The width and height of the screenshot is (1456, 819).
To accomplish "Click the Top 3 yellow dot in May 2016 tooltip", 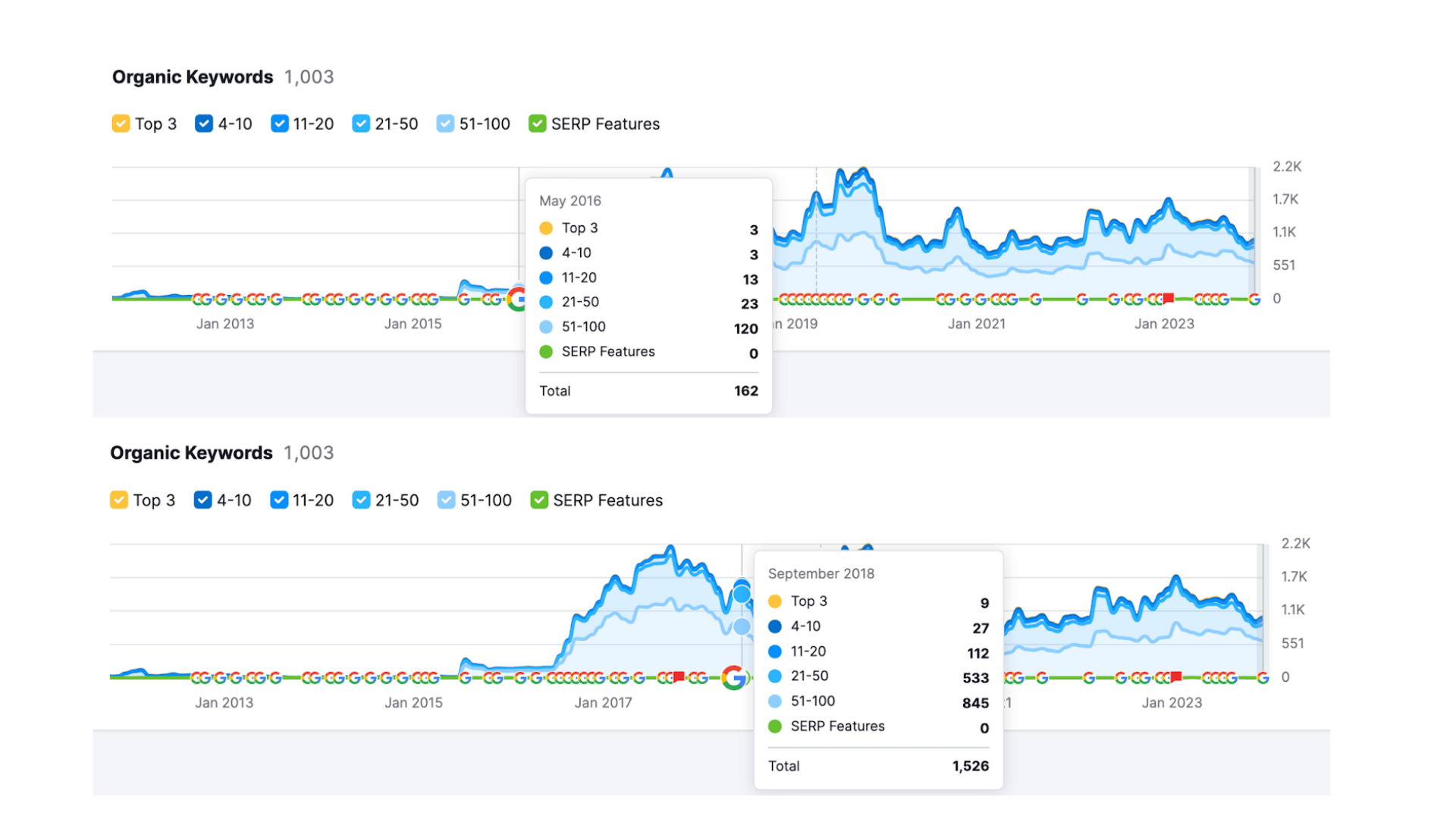I will point(546,228).
